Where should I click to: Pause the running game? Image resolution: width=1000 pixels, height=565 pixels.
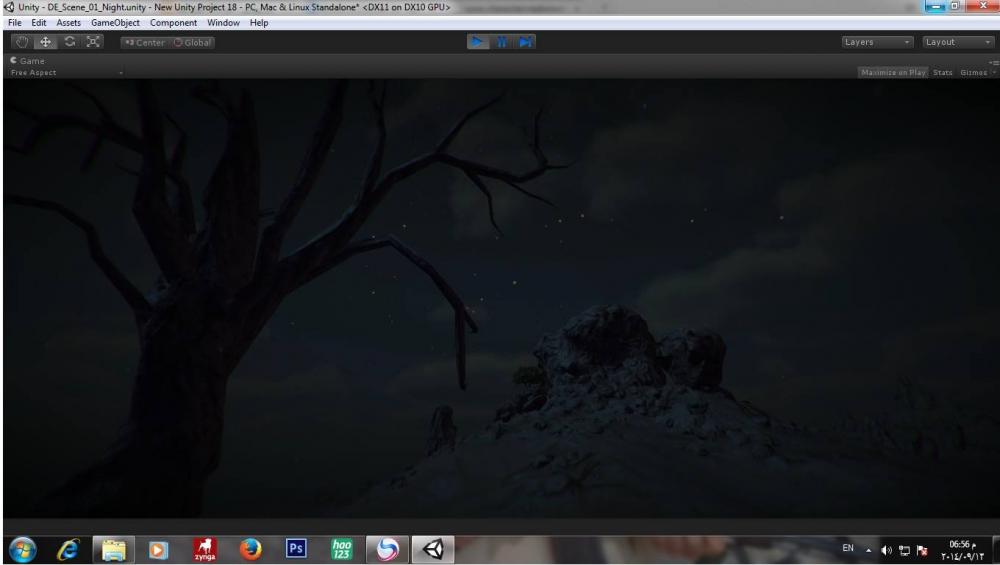pyautogui.click(x=501, y=42)
